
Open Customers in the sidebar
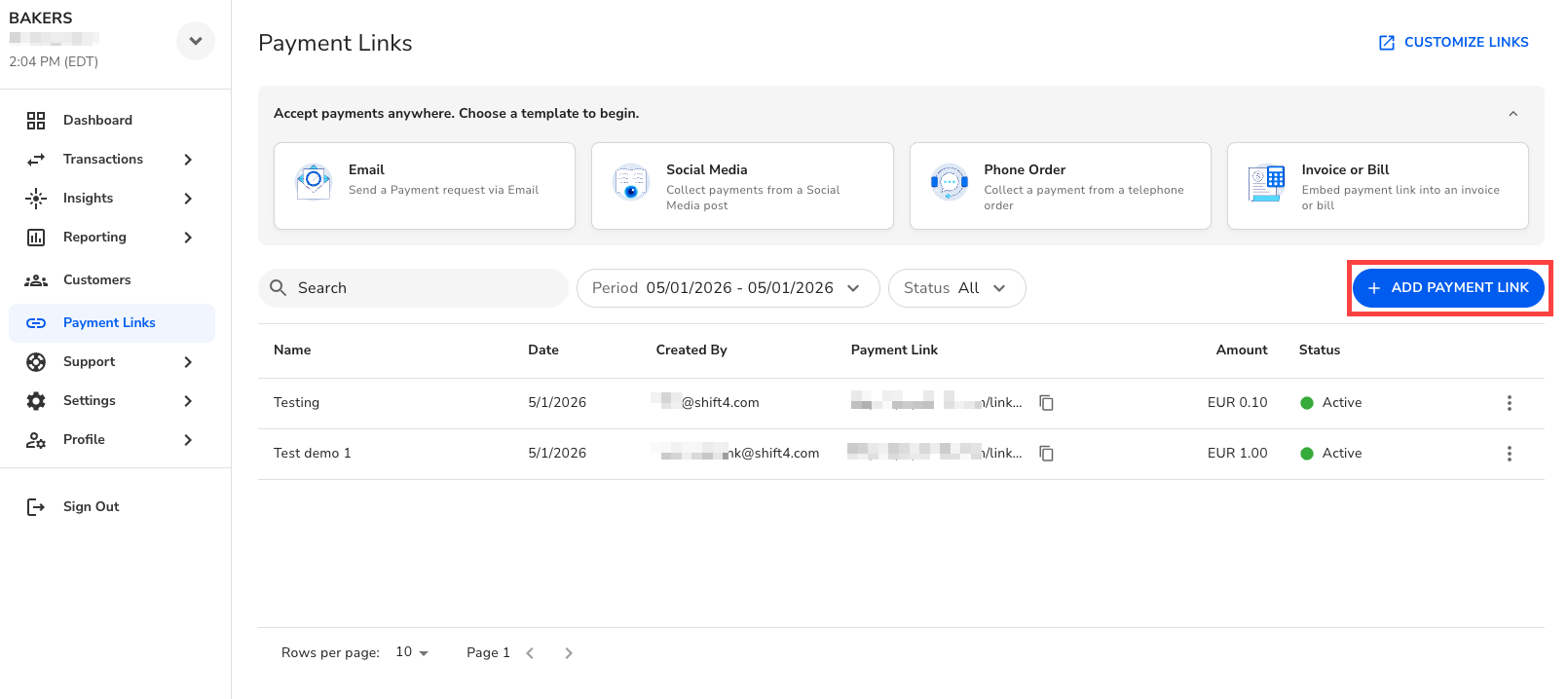pos(112,280)
